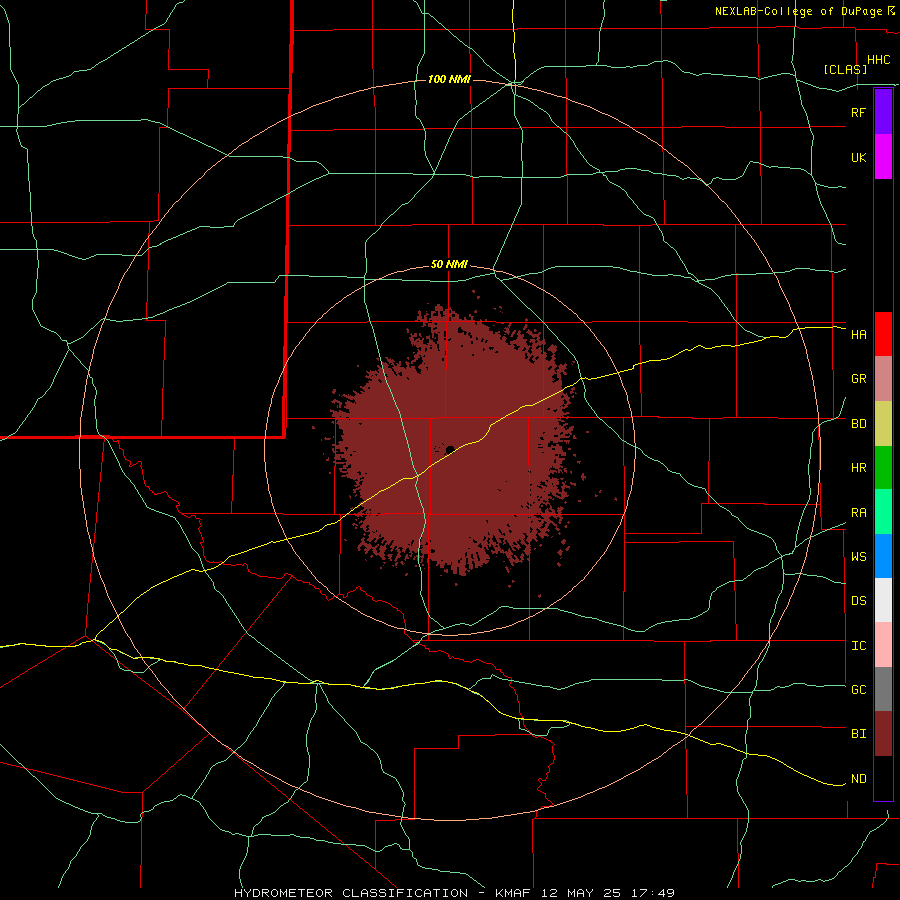Click the BD legend label
The width and height of the screenshot is (900, 900).
pos(858,424)
